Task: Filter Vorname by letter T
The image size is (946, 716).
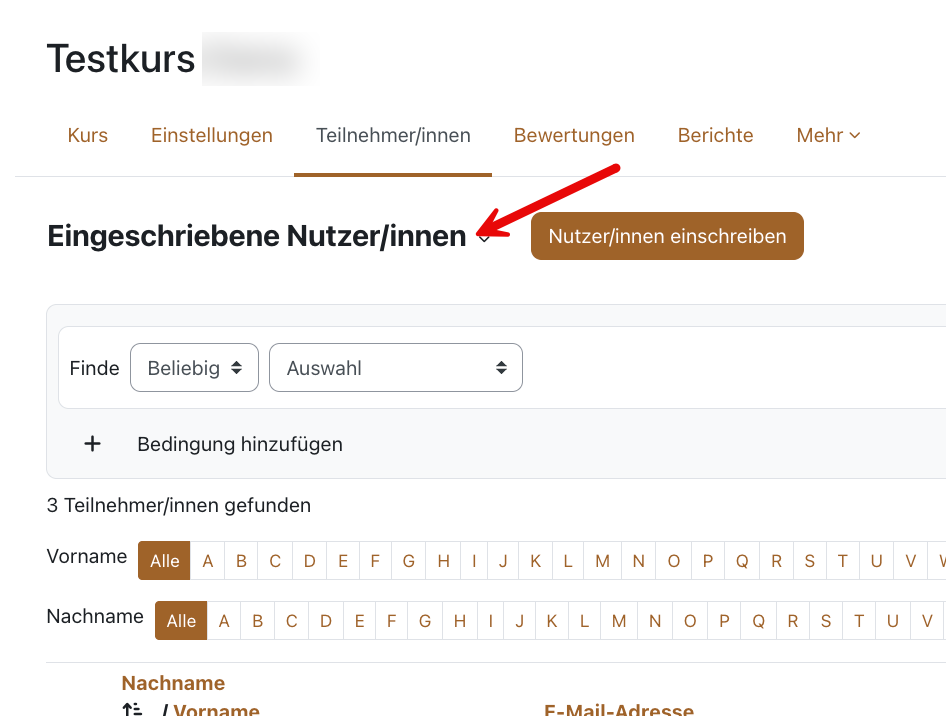Action: 843,561
